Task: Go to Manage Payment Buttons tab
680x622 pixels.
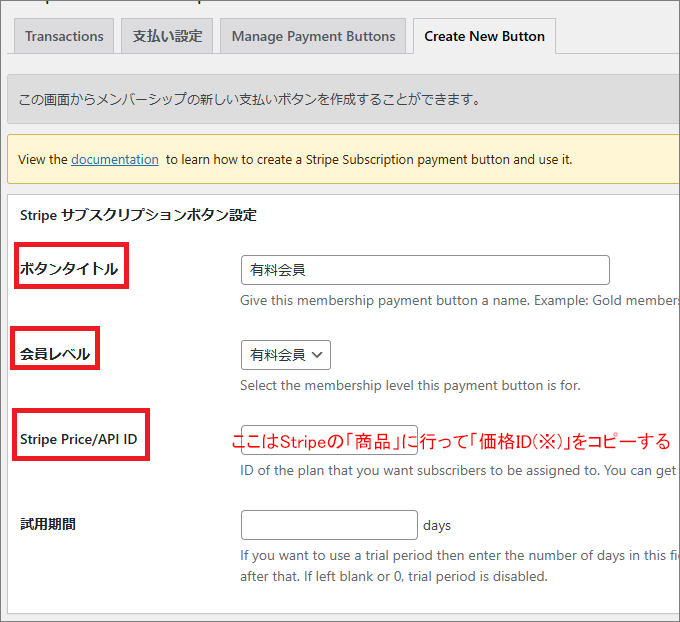Action: pyautogui.click(x=313, y=36)
